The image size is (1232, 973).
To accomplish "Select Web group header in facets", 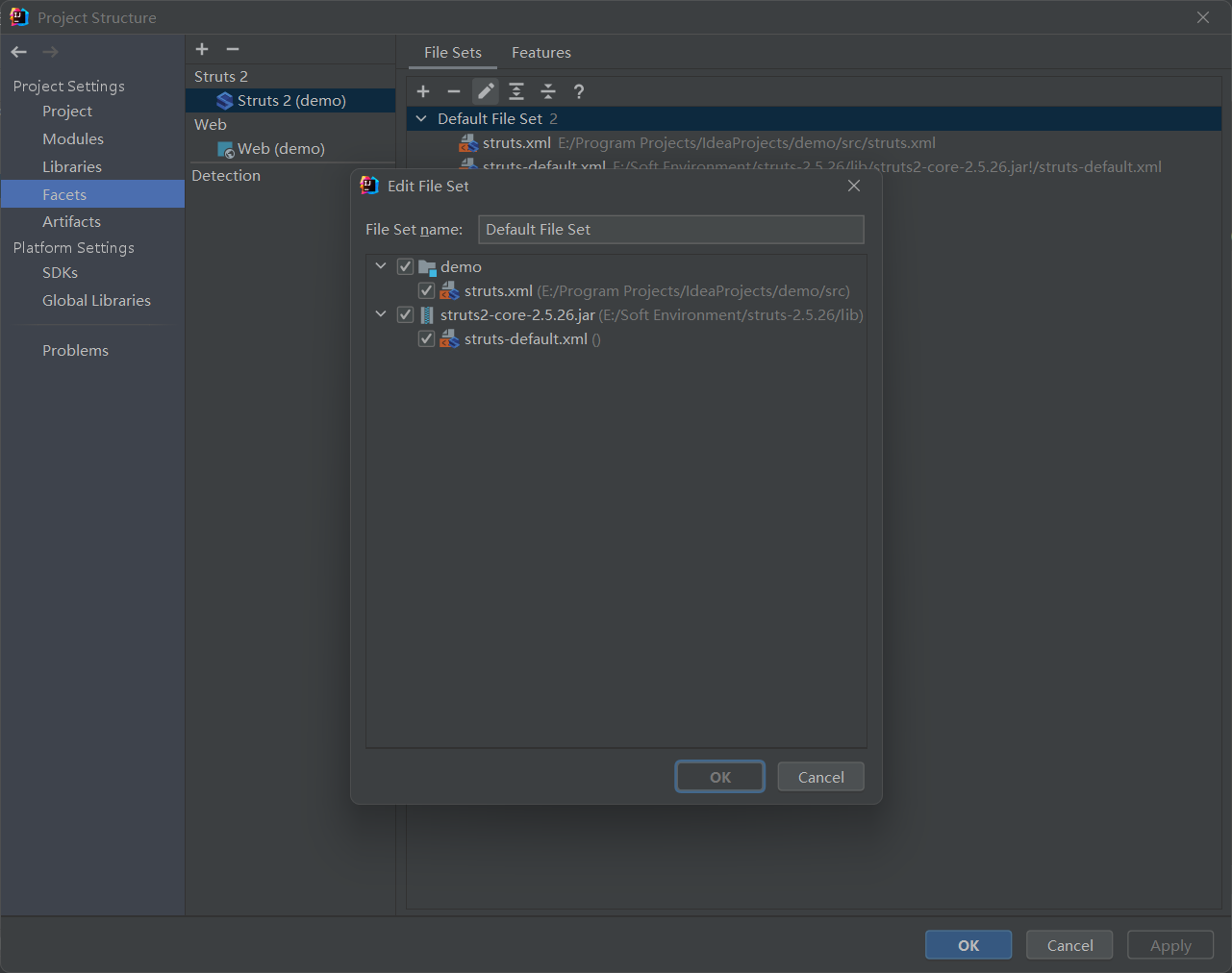I will pyautogui.click(x=211, y=125).
